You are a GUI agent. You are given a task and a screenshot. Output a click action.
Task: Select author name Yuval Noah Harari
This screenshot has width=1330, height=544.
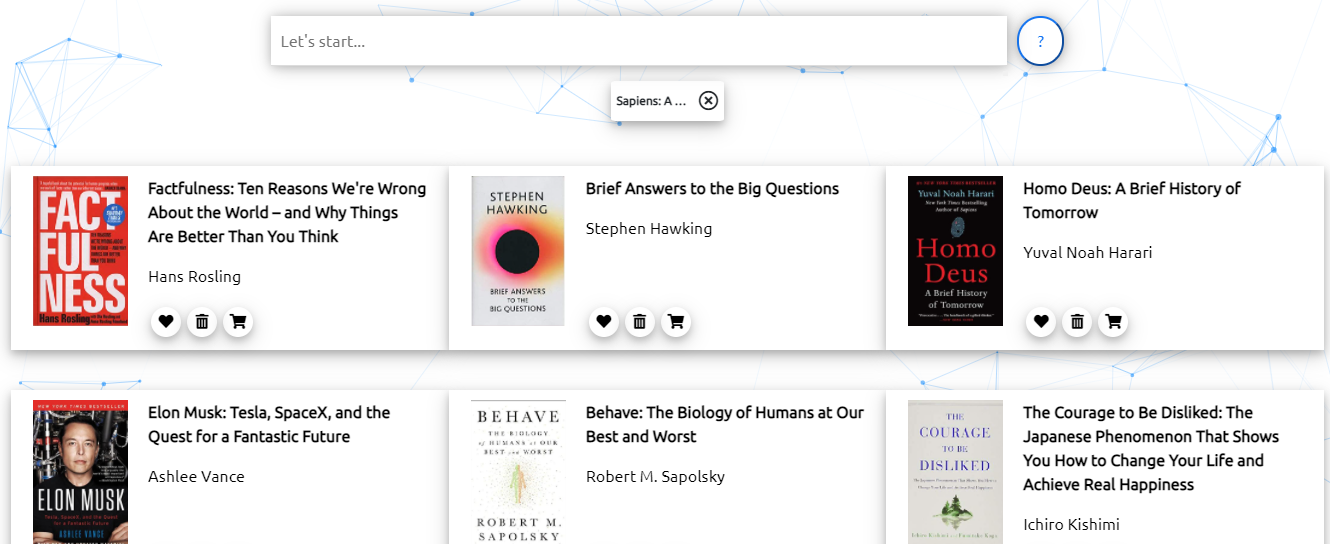click(x=1088, y=253)
